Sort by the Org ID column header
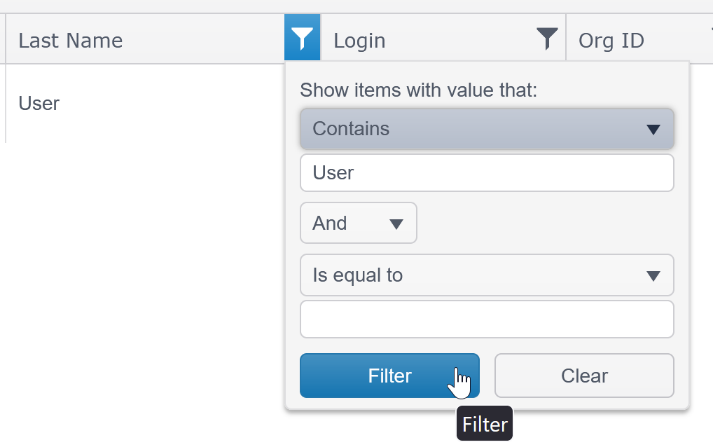The height and width of the screenshot is (447, 713). click(x=611, y=40)
